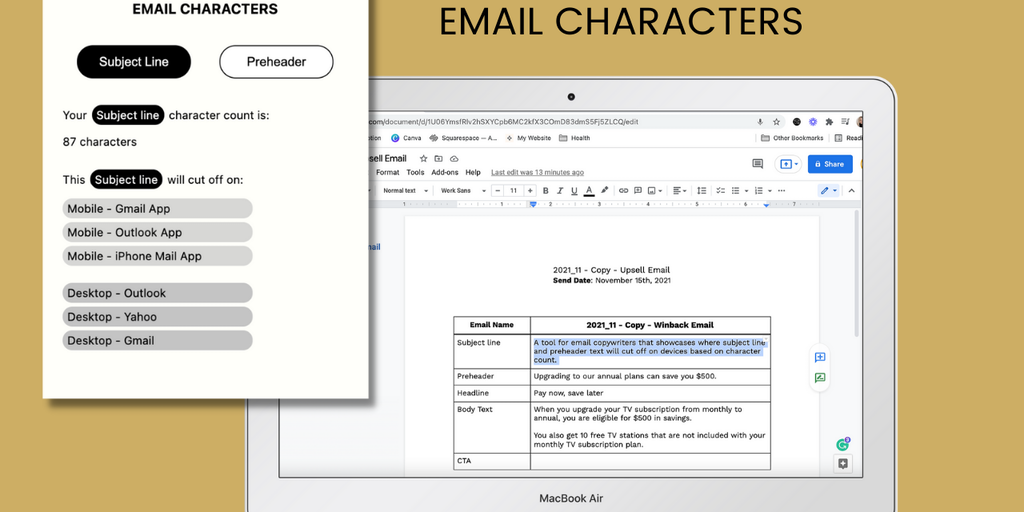Click the Suggest edits icon beside document
Viewport: 1024px width, 512px height.
[x=820, y=378]
